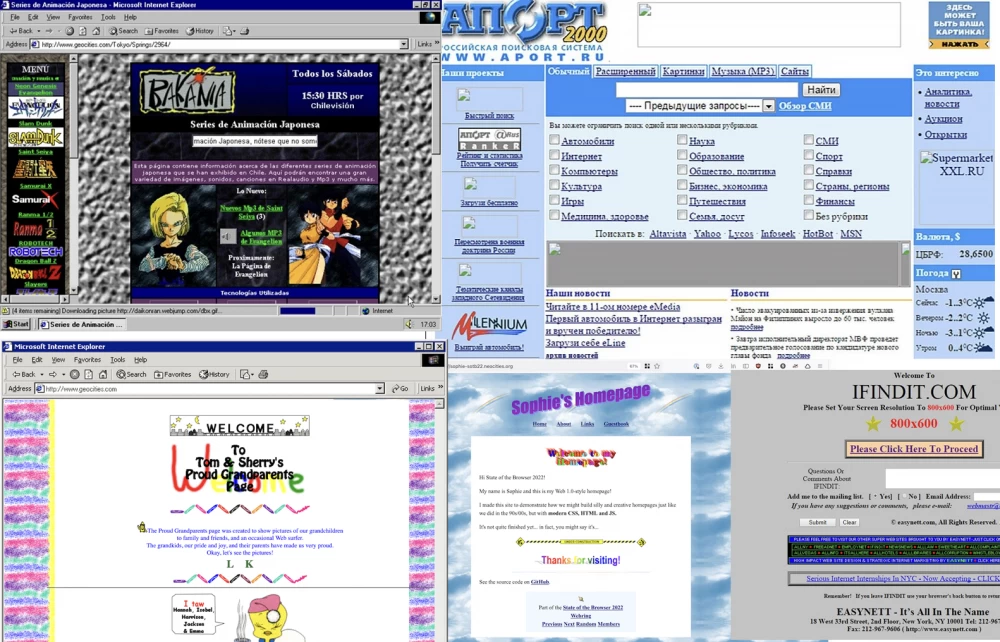
Task: Click the bookmark star in Sophie's browser toolbar
Action: pyautogui.click(x=657, y=365)
